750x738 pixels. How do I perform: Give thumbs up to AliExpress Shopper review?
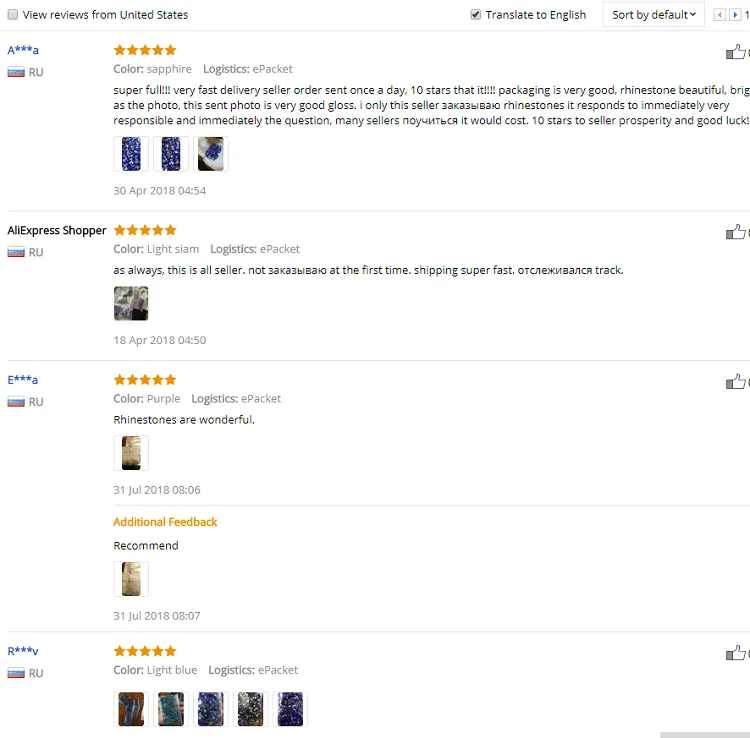736,232
